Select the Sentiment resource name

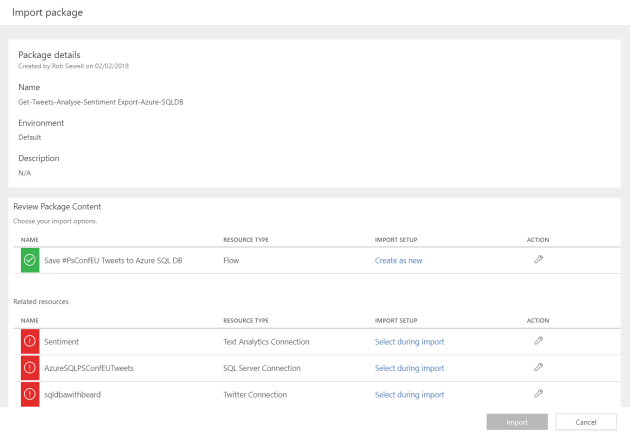click(x=61, y=341)
